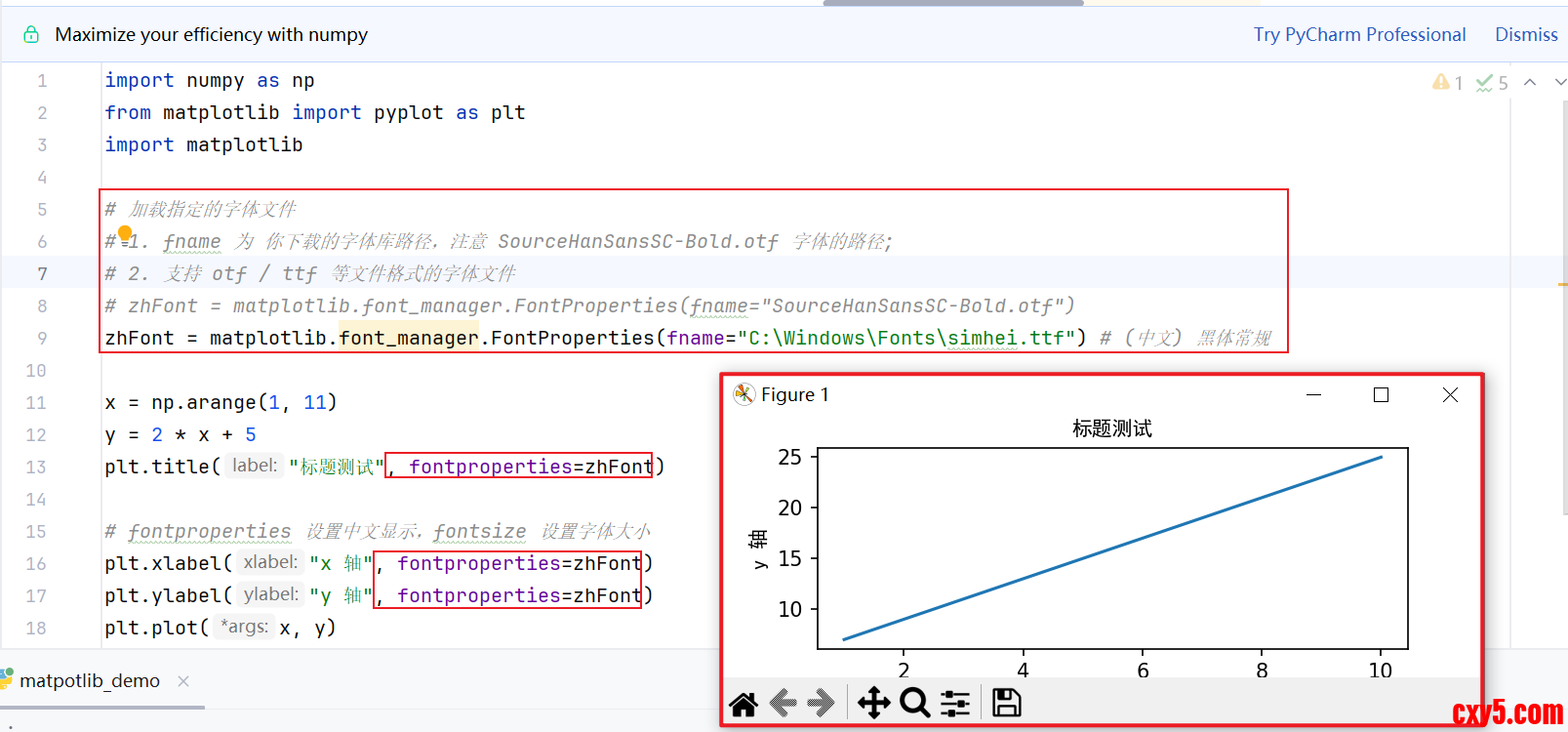Click the simhei.ttf font path string
1568x732 pixels.
click(x=906, y=339)
